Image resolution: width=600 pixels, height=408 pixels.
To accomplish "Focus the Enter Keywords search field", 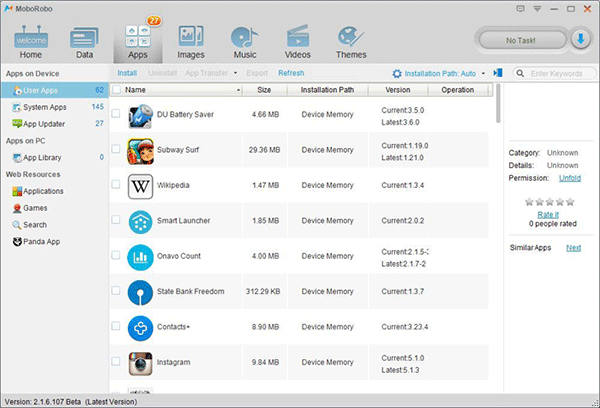I will pos(556,73).
